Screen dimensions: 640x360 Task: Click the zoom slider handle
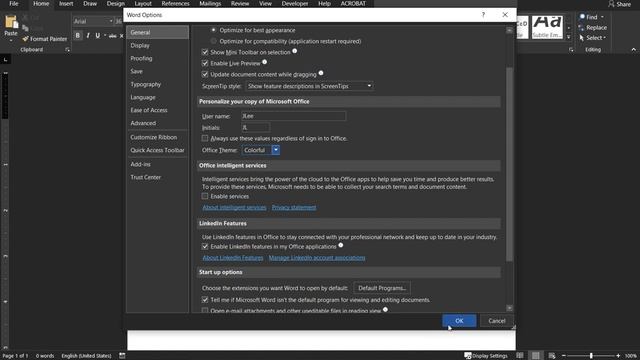[x=591, y=356]
